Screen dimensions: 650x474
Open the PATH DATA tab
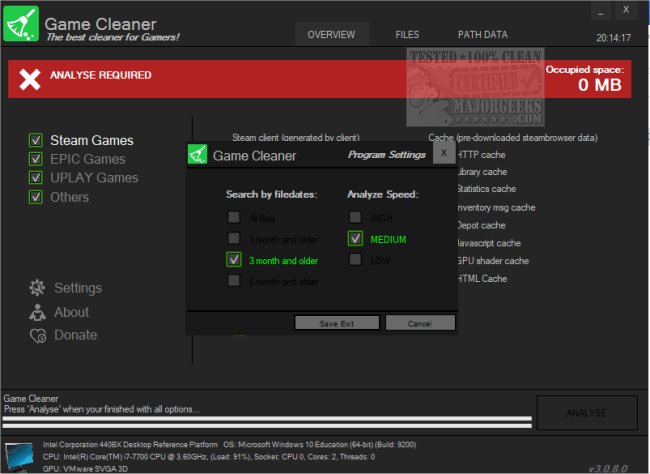[x=483, y=34]
